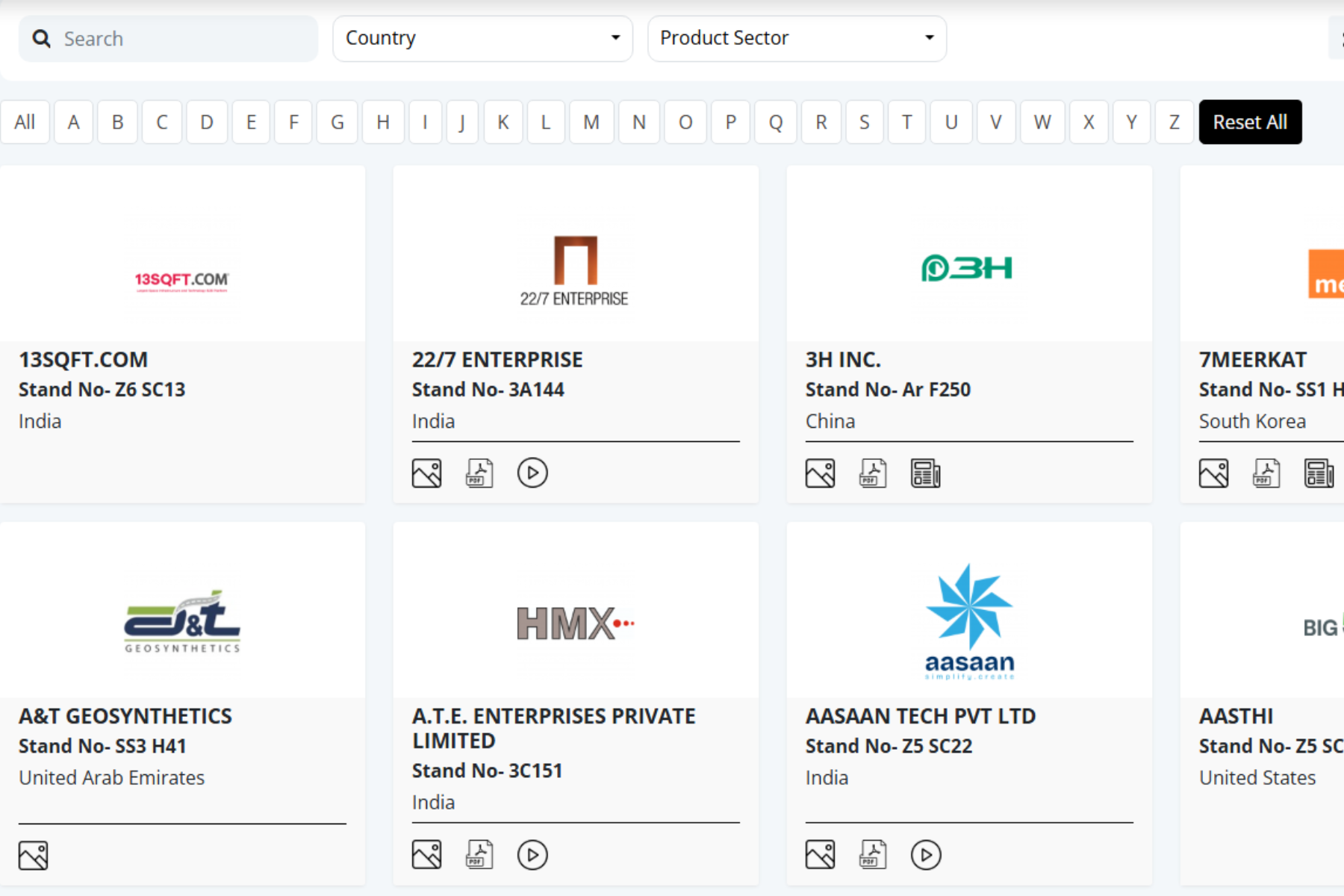
Task: View image gallery for 7Meerkat
Action: (x=1213, y=473)
